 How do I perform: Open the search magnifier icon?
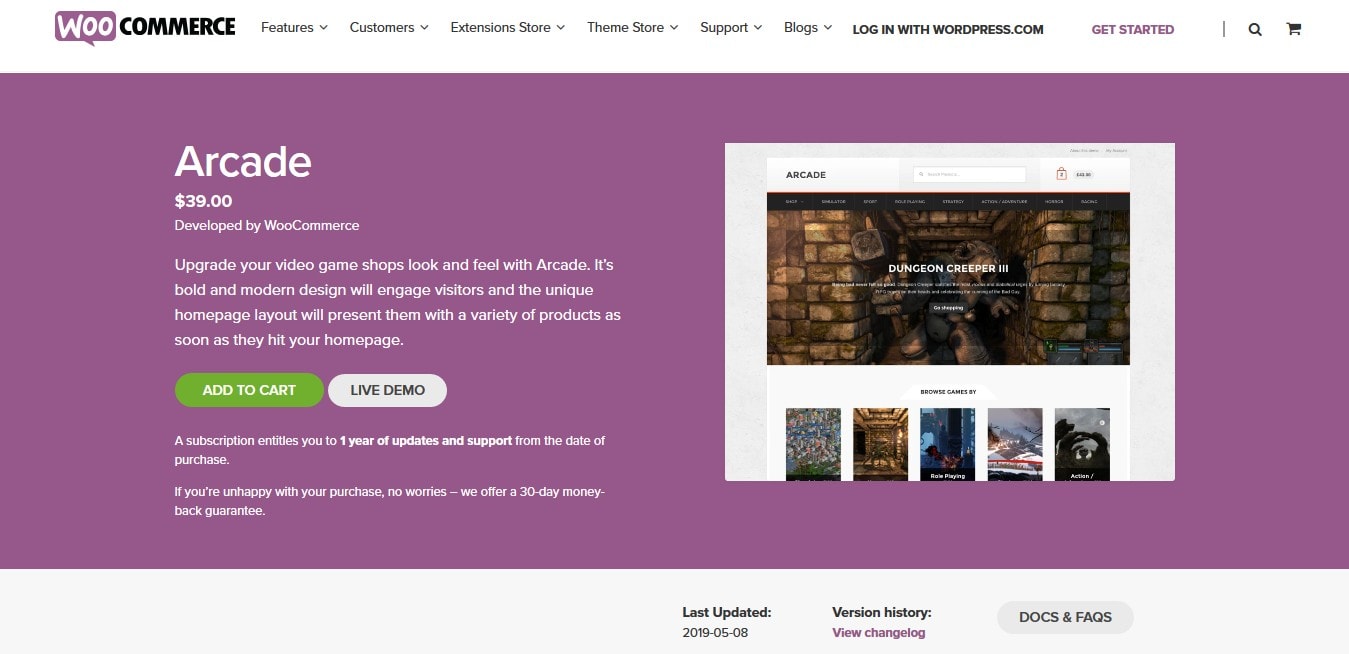tap(1255, 29)
